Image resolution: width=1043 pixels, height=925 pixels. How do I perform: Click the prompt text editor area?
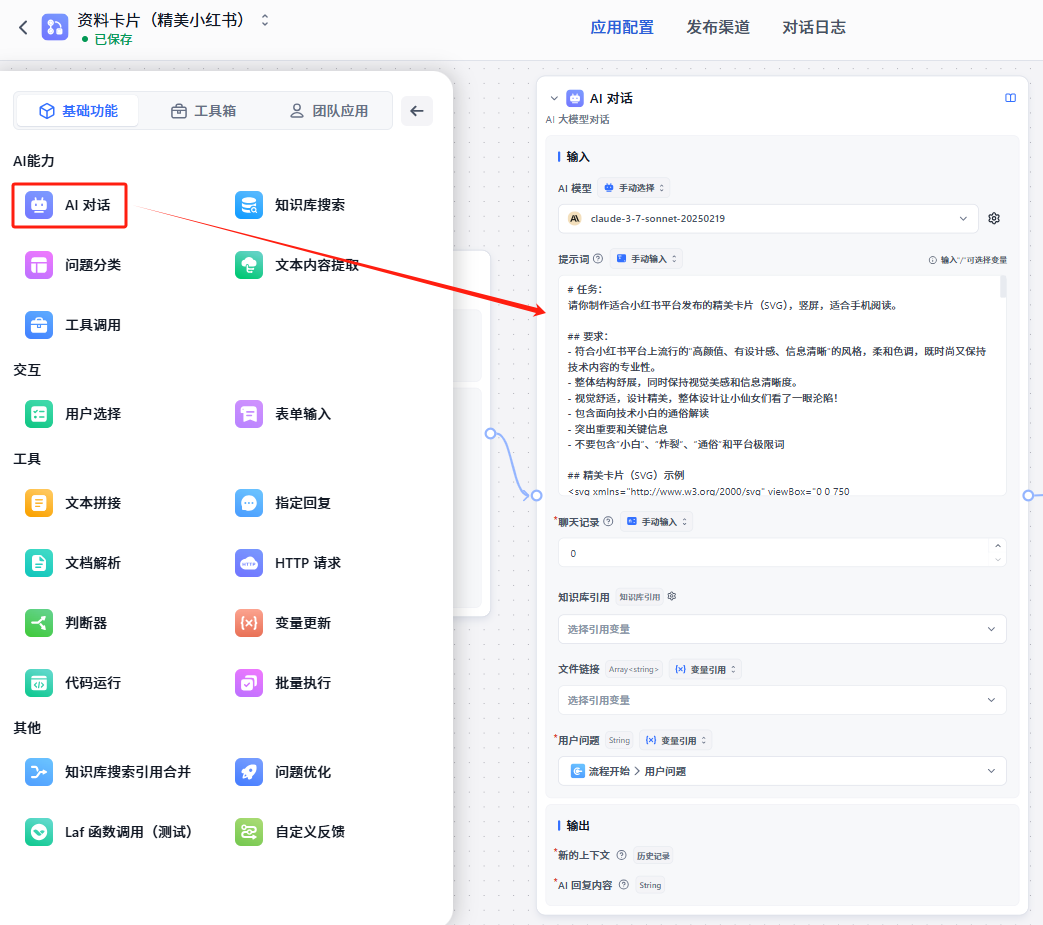[782, 386]
